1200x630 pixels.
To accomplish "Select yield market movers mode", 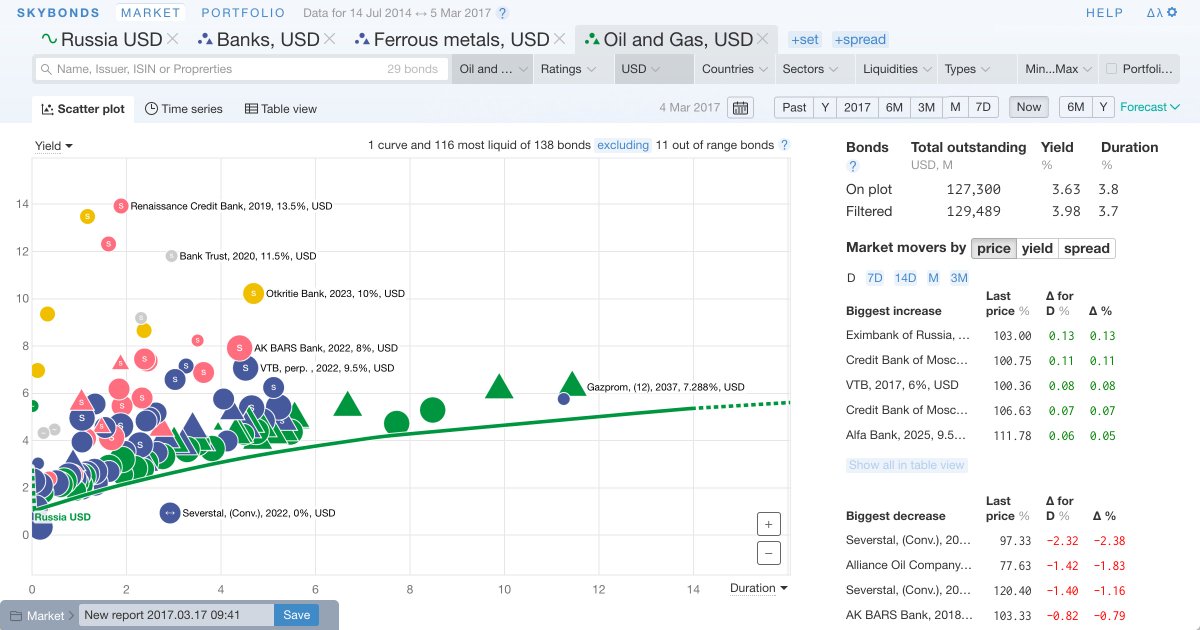I will [x=1037, y=248].
